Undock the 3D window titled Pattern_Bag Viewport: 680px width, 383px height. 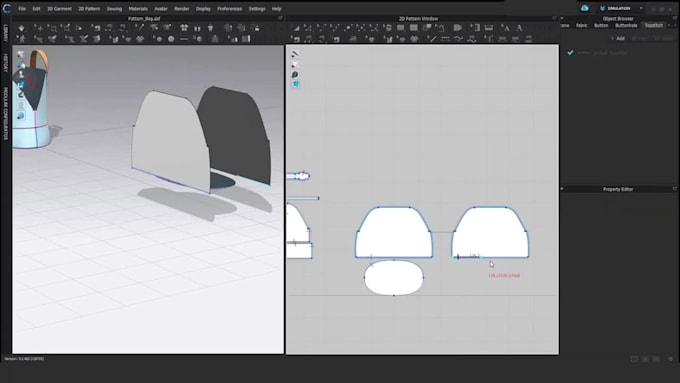coord(280,18)
